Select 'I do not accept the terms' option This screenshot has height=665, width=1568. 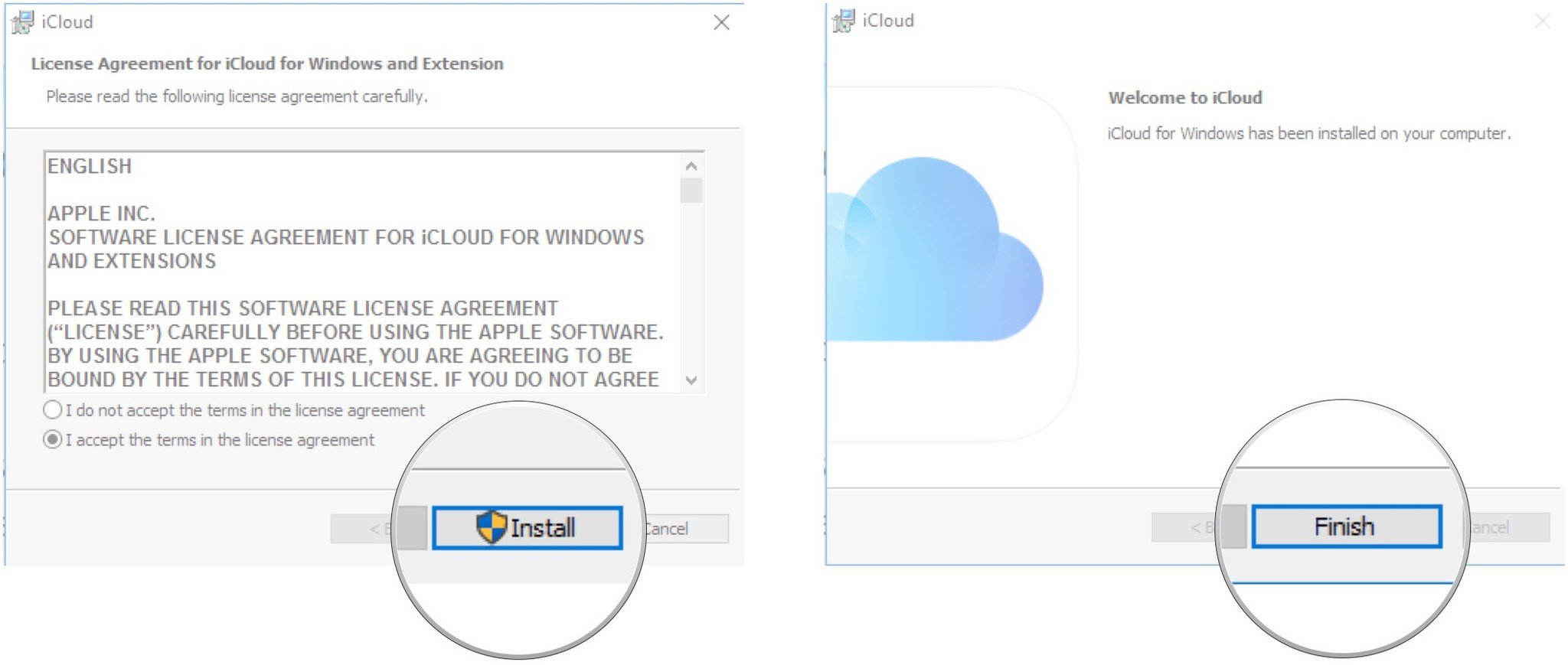[52, 410]
